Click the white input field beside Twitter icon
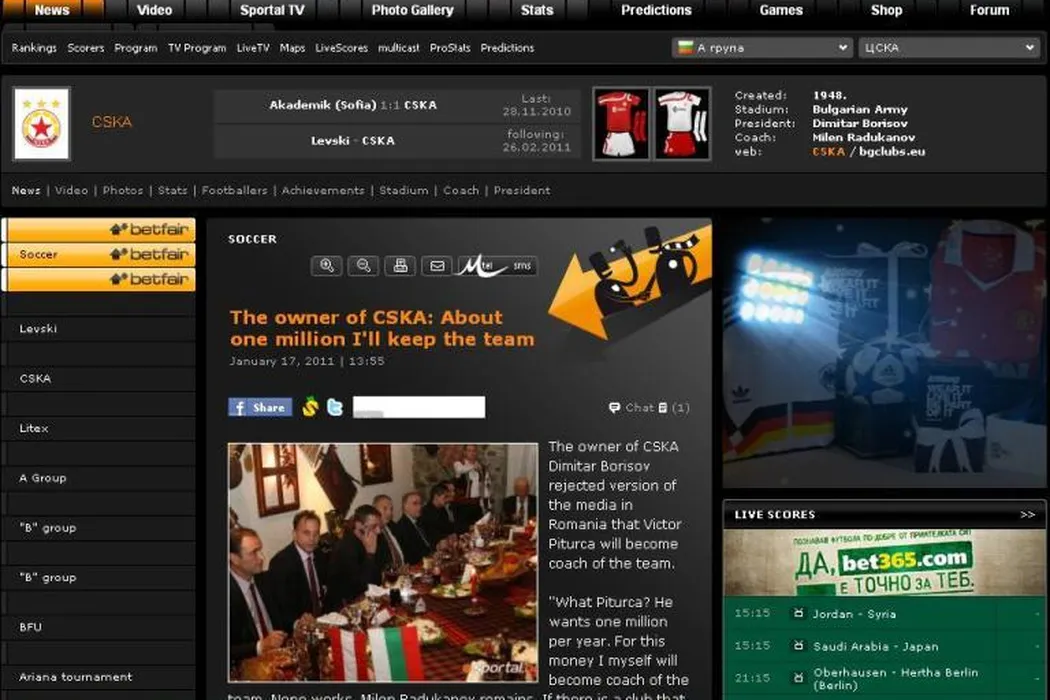 (418, 407)
